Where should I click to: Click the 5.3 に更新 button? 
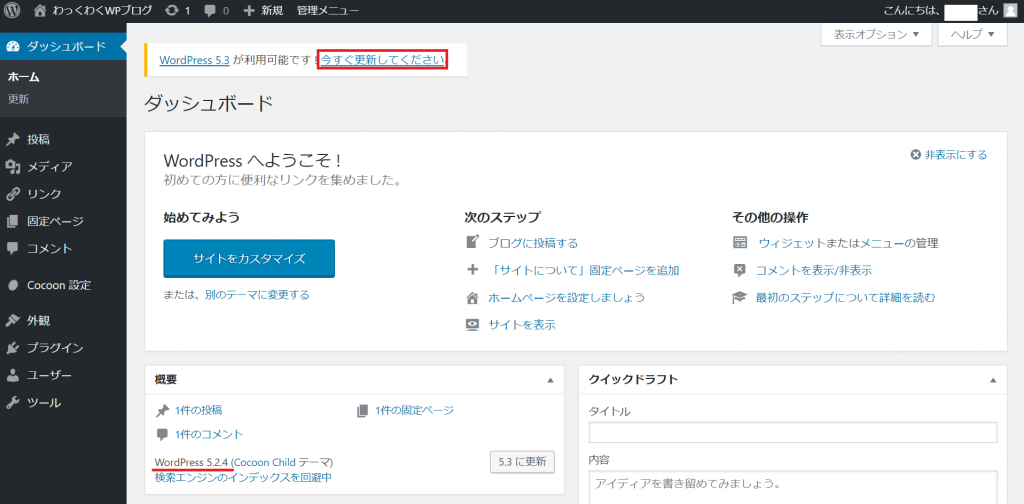522,462
